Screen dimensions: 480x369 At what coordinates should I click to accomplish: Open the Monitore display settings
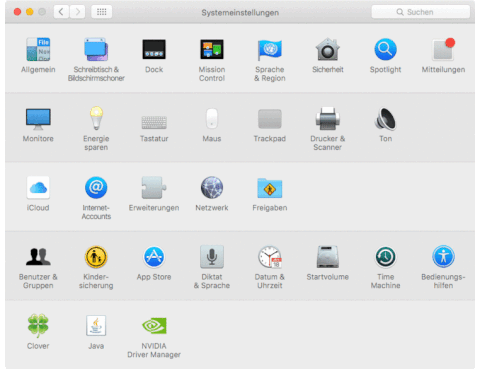pyautogui.click(x=38, y=119)
